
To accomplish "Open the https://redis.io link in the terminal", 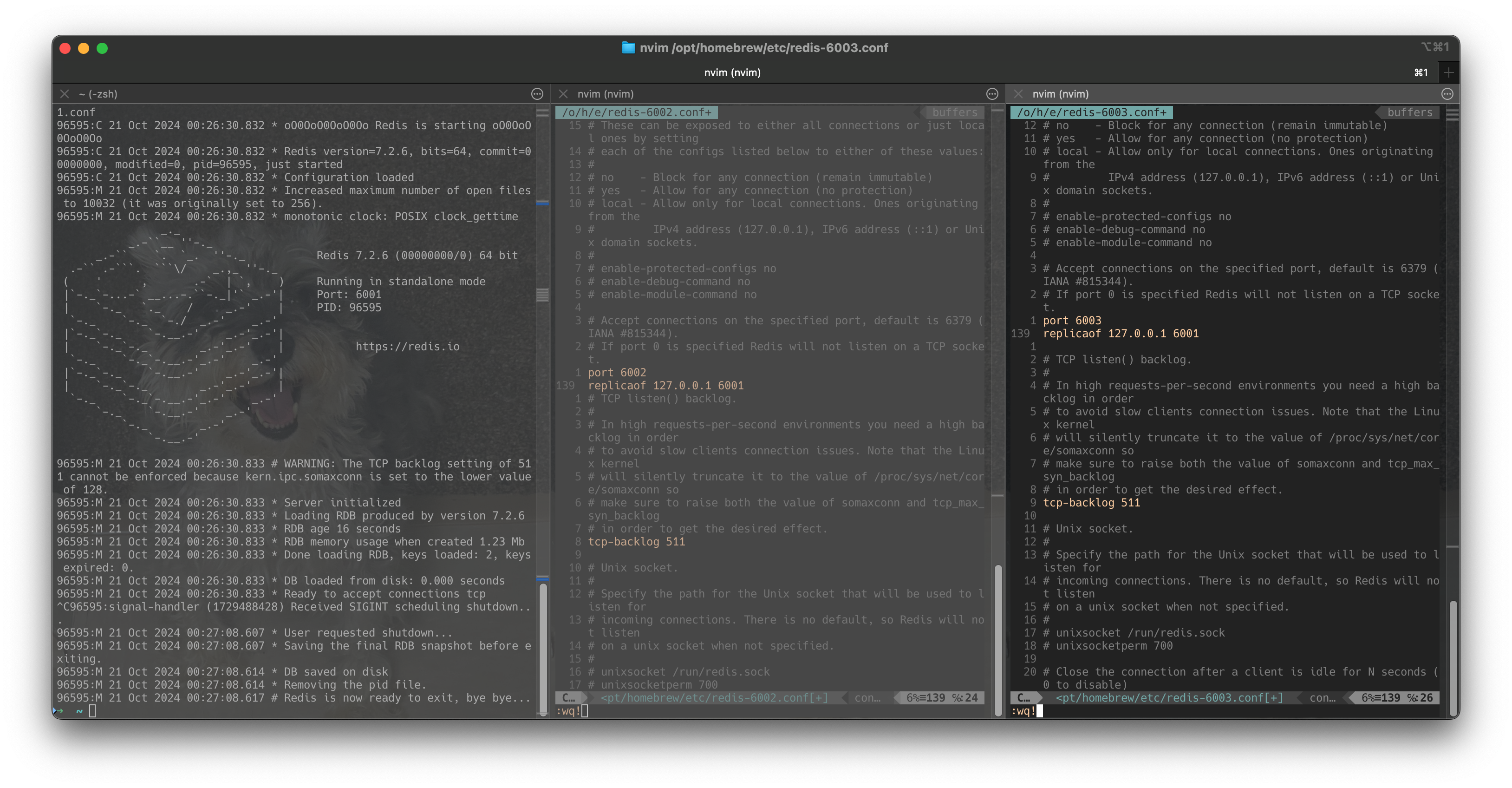I will (407, 347).
